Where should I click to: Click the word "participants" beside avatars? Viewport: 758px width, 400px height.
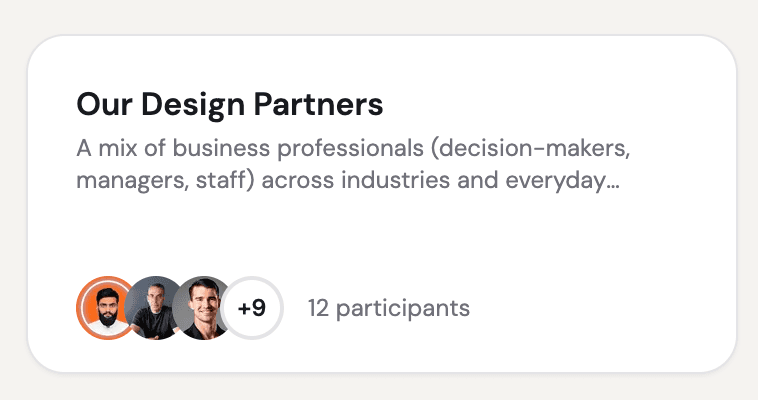[402, 308]
